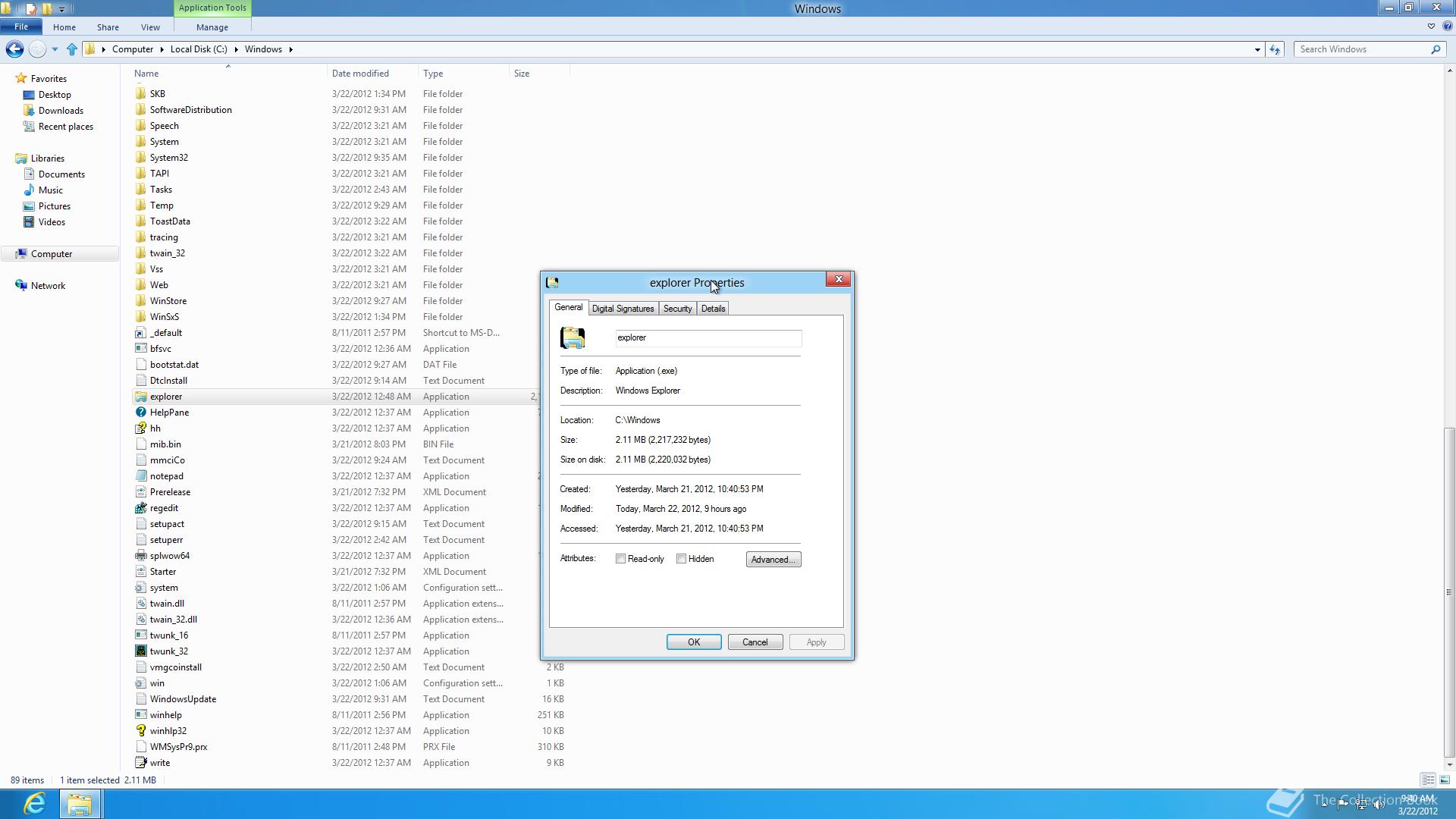
Task: Click the Up one level arrow
Action: pos(72,49)
